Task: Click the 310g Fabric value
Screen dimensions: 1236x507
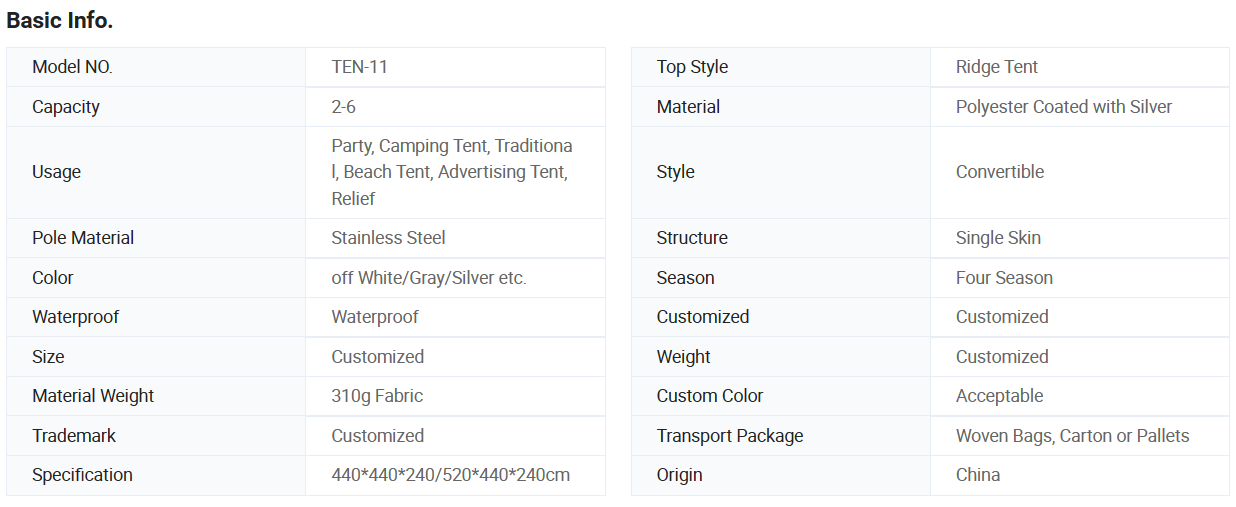Action: [377, 396]
